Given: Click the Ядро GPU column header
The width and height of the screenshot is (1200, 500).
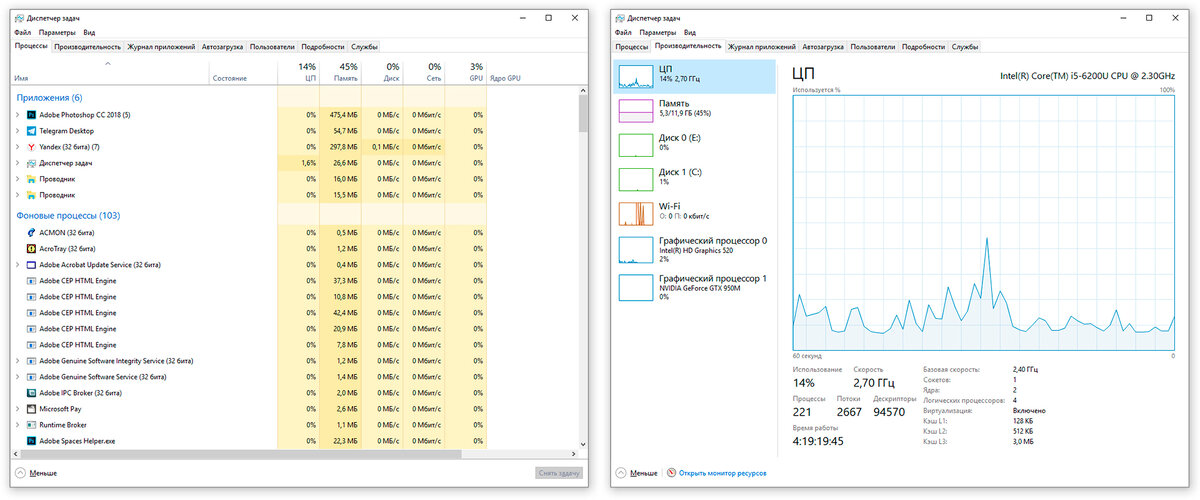Looking at the screenshot, I should point(504,78).
